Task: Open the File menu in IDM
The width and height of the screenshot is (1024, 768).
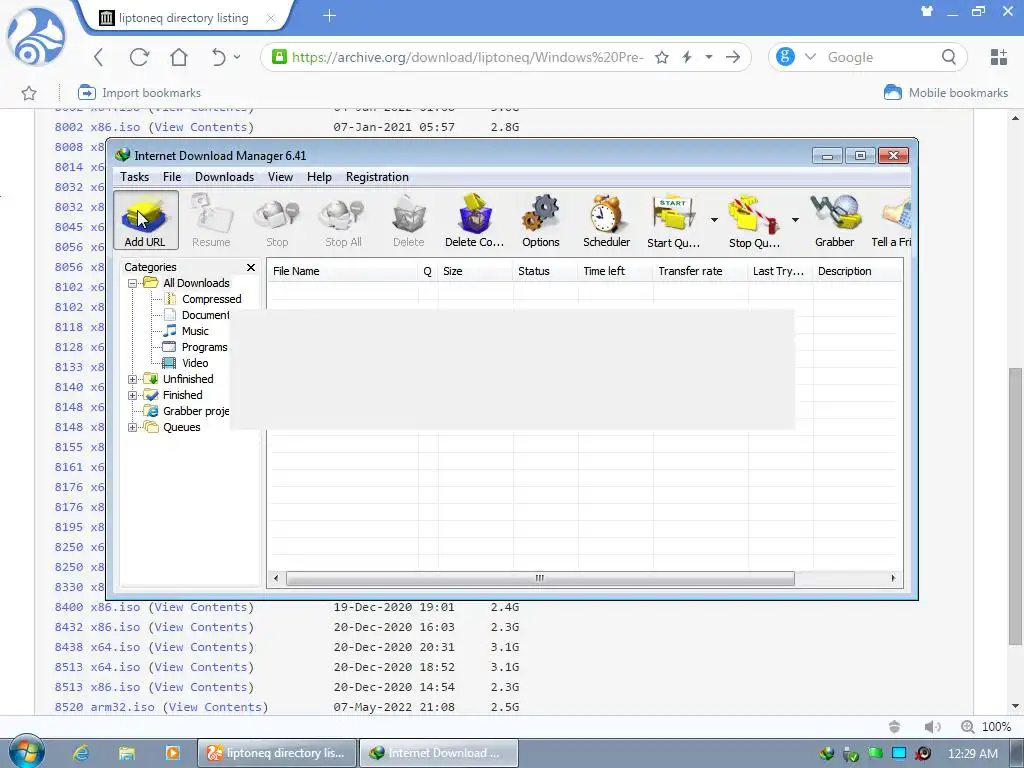Action: pyautogui.click(x=172, y=177)
